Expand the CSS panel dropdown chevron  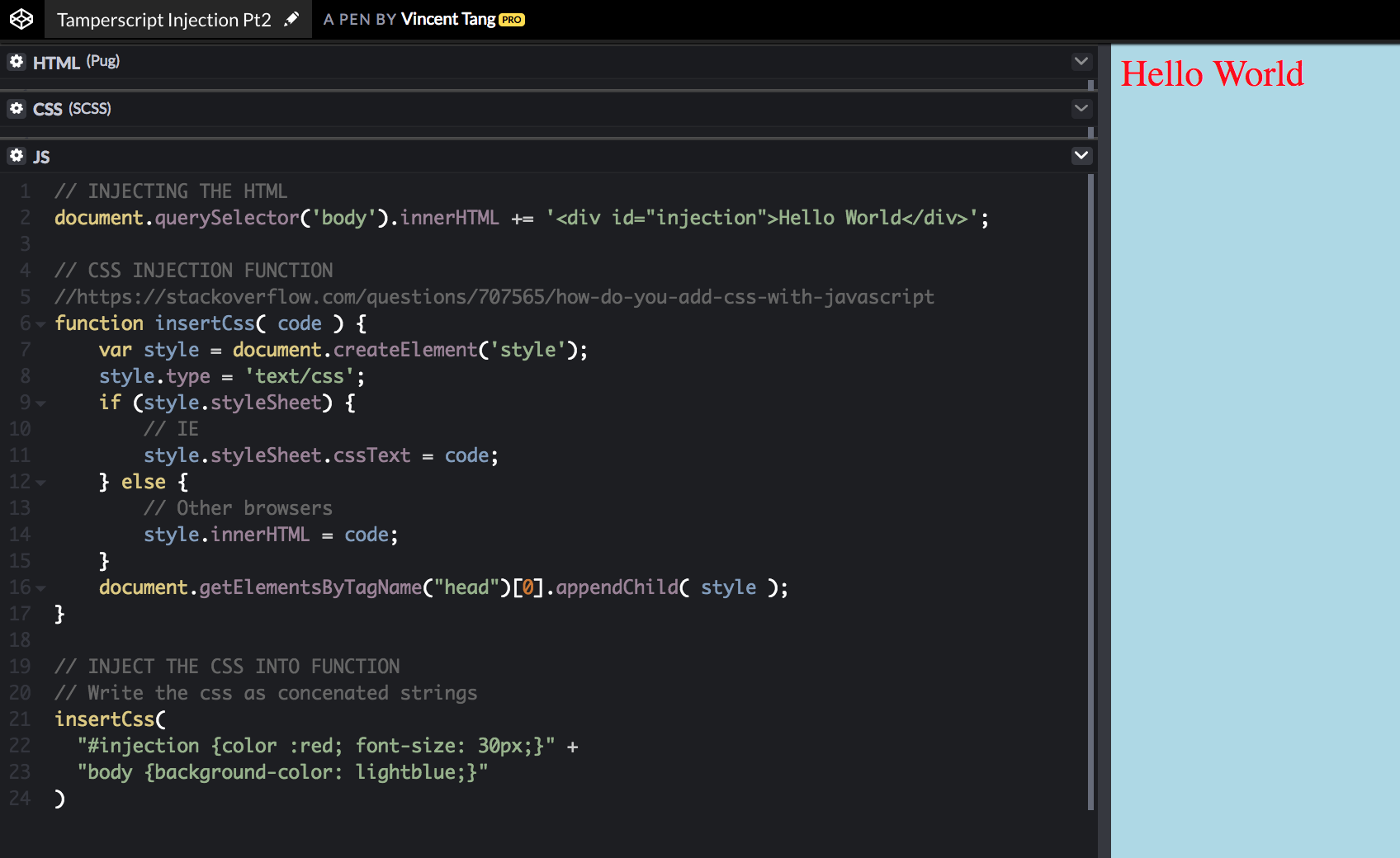[x=1081, y=108]
